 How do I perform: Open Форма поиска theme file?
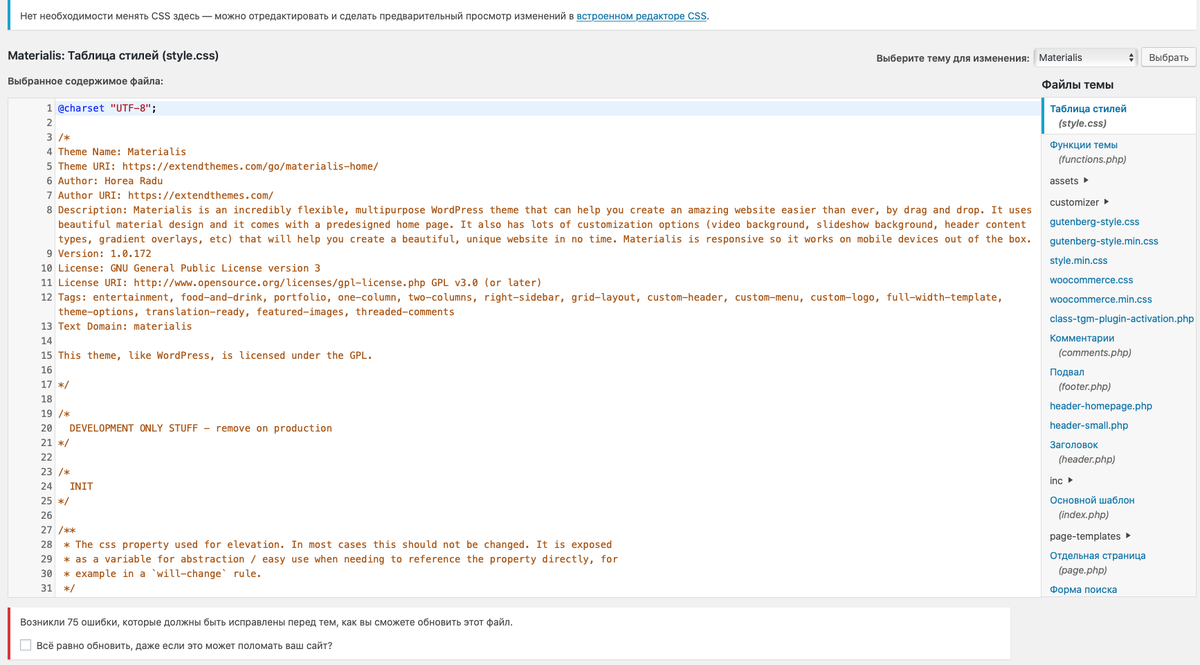(x=1083, y=589)
